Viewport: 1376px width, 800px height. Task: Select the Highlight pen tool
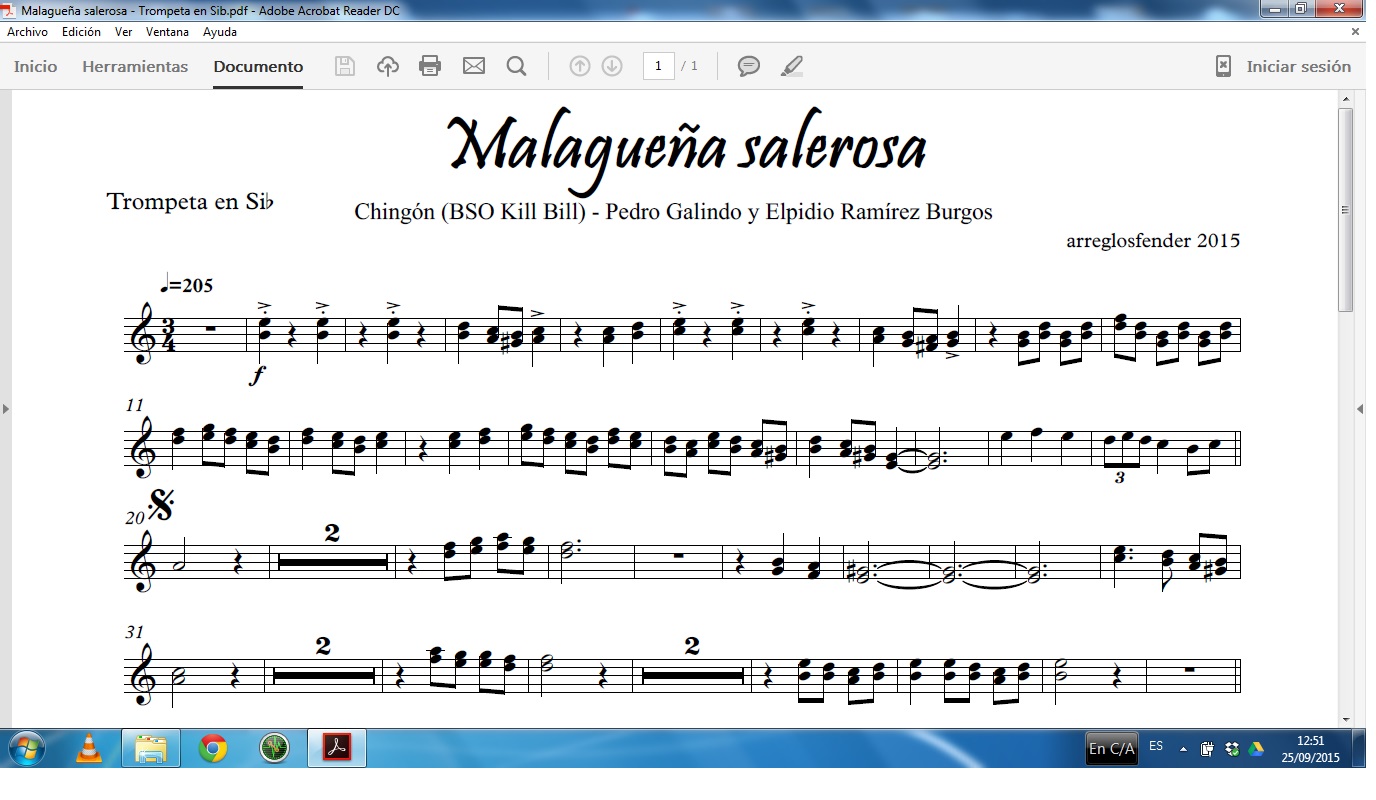(x=791, y=66)
